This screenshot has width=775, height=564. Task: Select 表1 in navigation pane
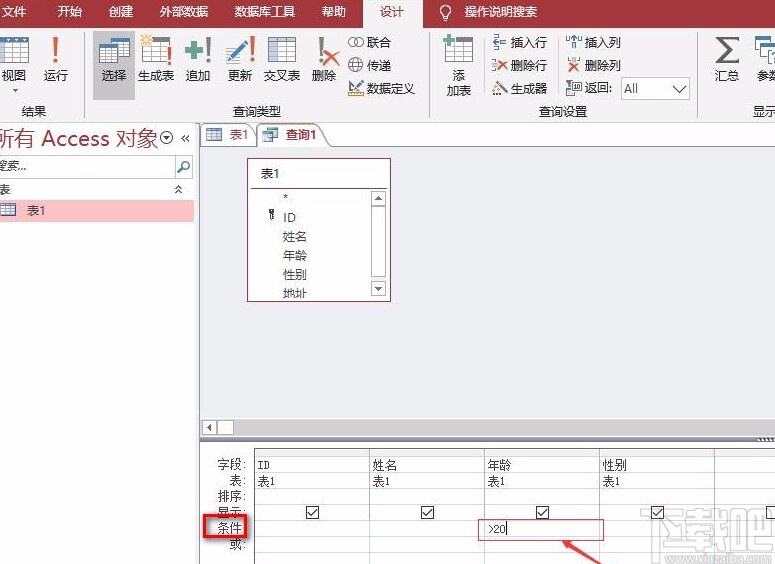tap(96, 211)
